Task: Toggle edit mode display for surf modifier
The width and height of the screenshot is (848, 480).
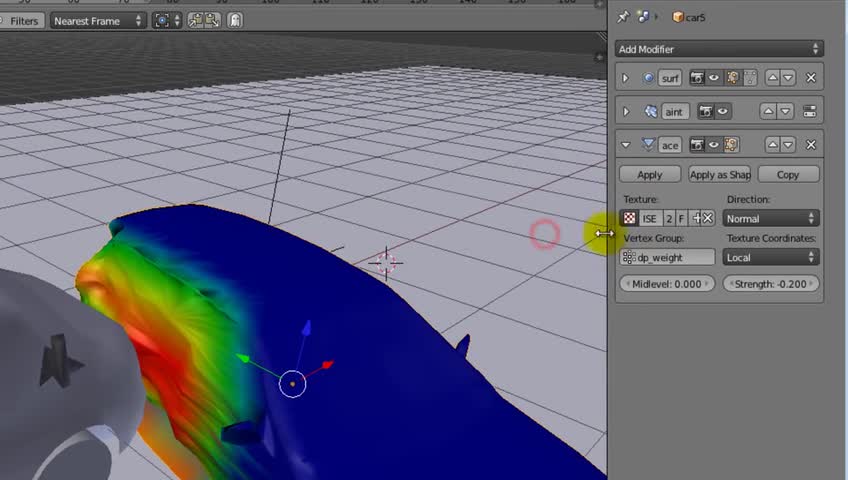Action: pos(732,78)
